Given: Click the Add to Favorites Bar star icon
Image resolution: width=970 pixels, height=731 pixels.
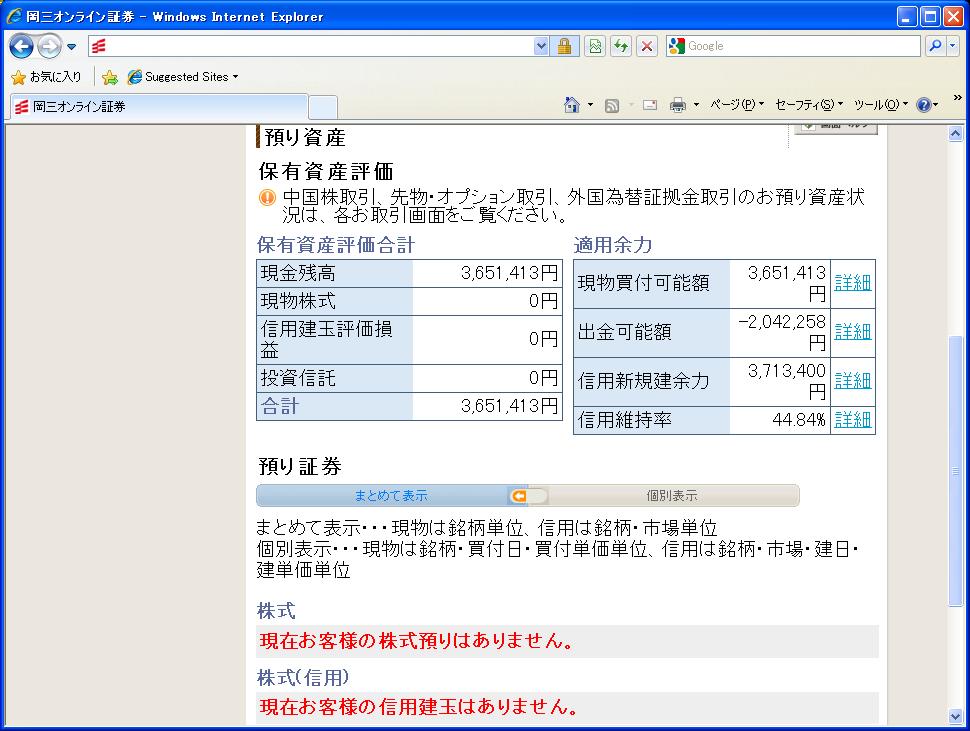Looking at the screenshot, I should (x=110, y=77).
